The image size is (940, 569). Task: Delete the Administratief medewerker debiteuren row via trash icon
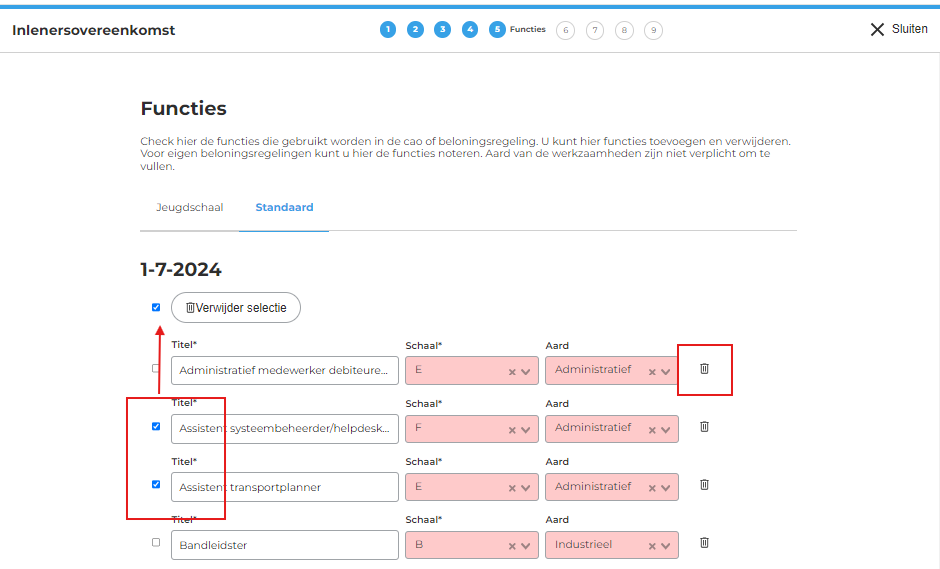704,369
